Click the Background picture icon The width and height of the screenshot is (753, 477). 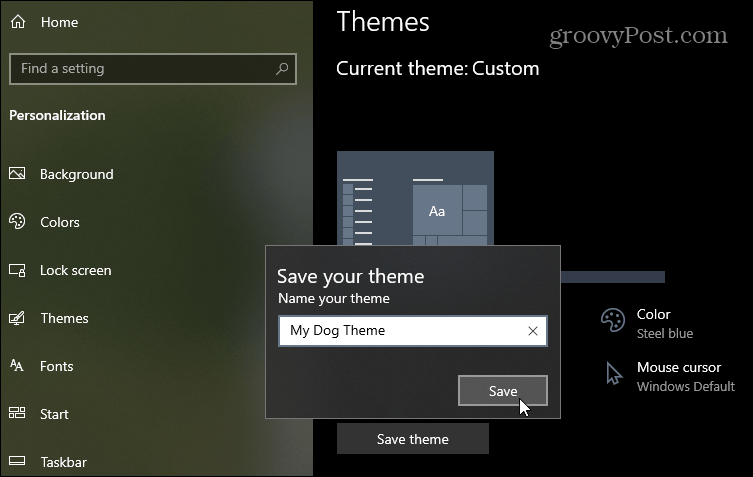pos(17,173)
